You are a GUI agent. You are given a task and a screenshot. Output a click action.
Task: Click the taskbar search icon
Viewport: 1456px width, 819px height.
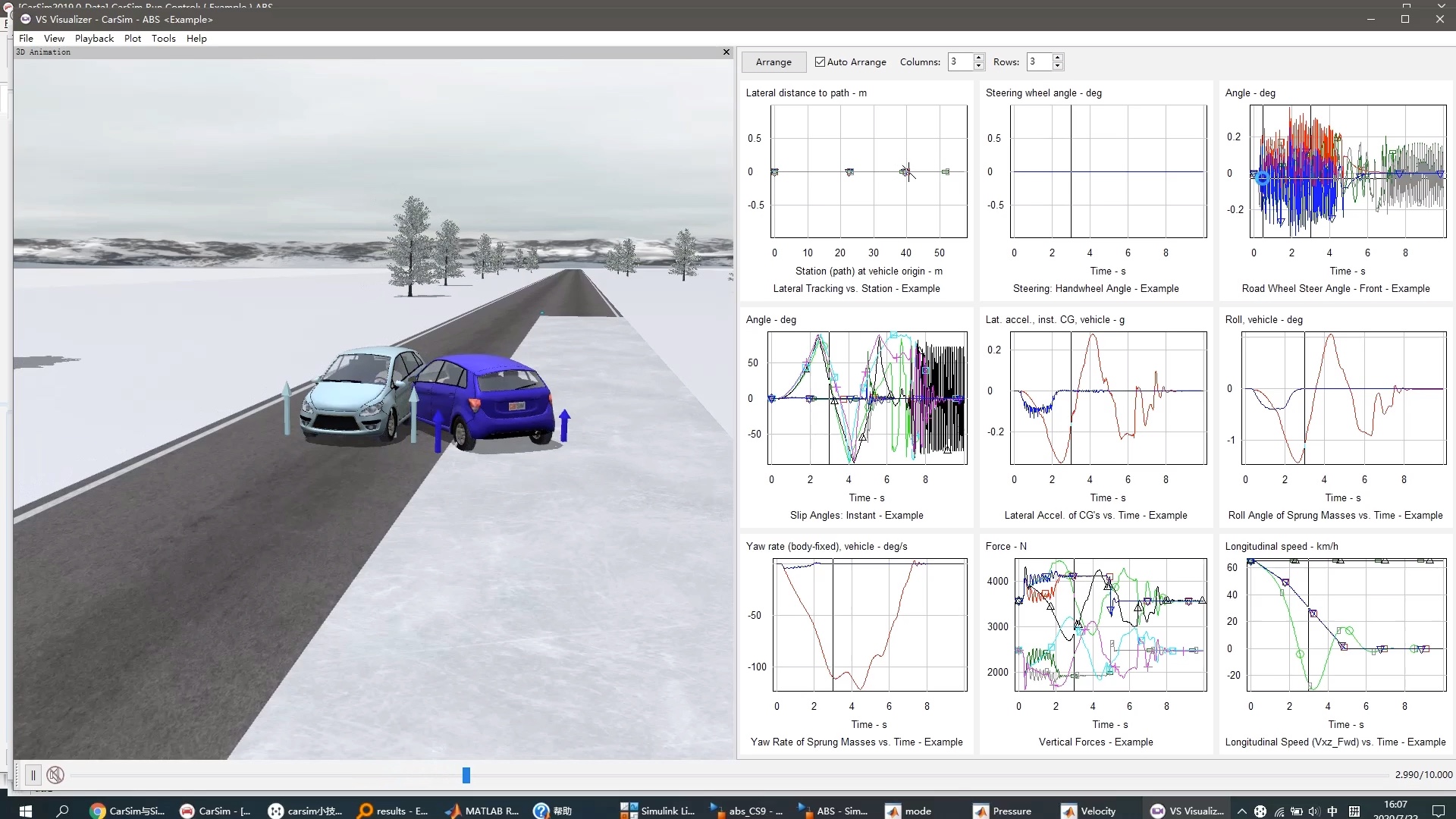pyautogui.click(x=63, y=811)
